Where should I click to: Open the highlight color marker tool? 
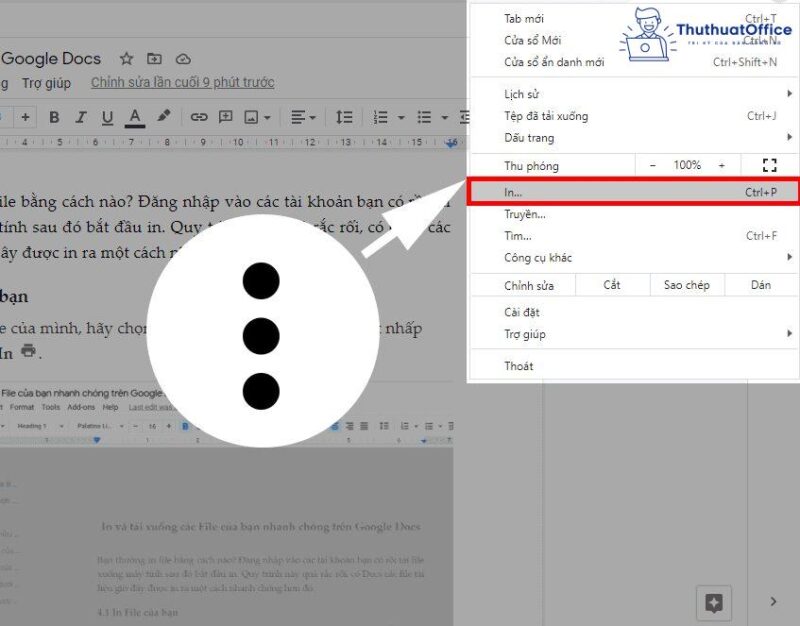163,116
